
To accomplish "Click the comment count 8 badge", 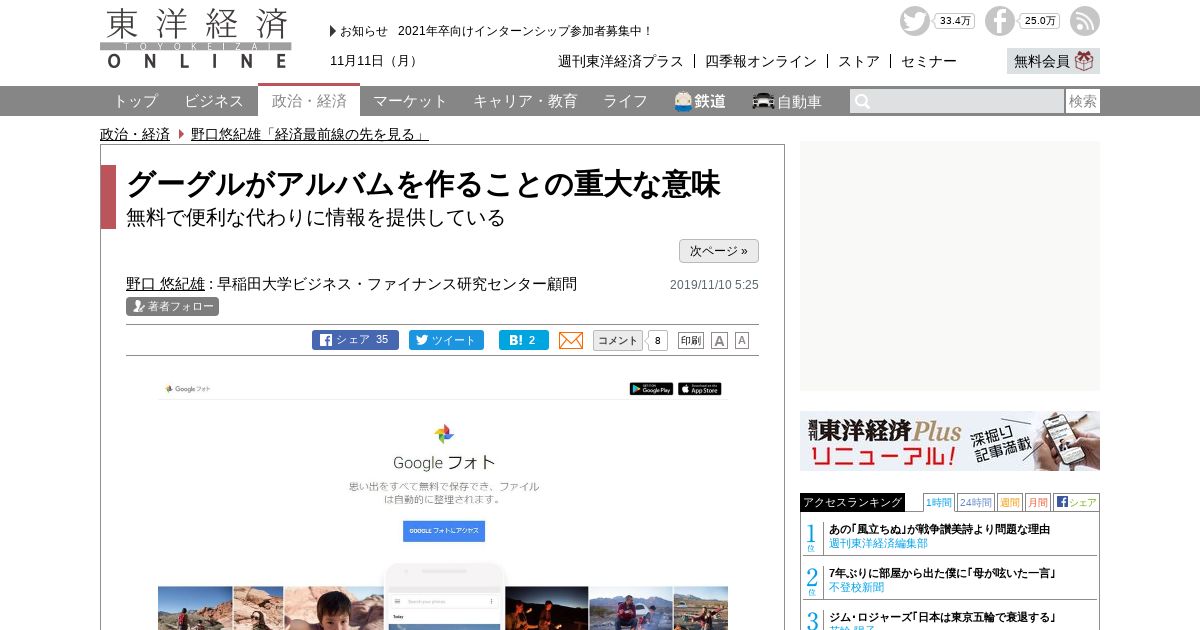I will pyautogui.click(x=658, y=341).
